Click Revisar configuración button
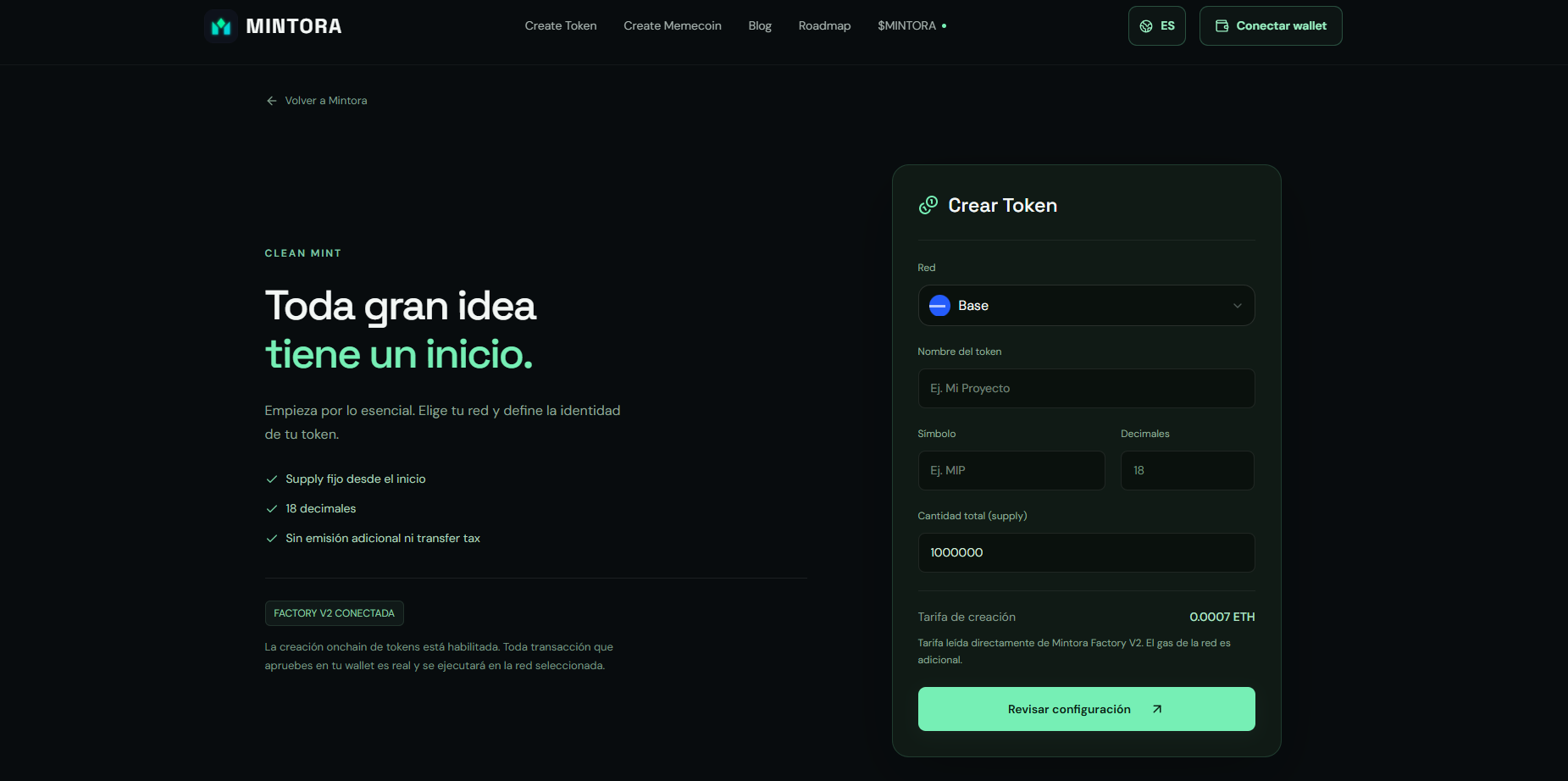1568x781 pixels. 1086,709
